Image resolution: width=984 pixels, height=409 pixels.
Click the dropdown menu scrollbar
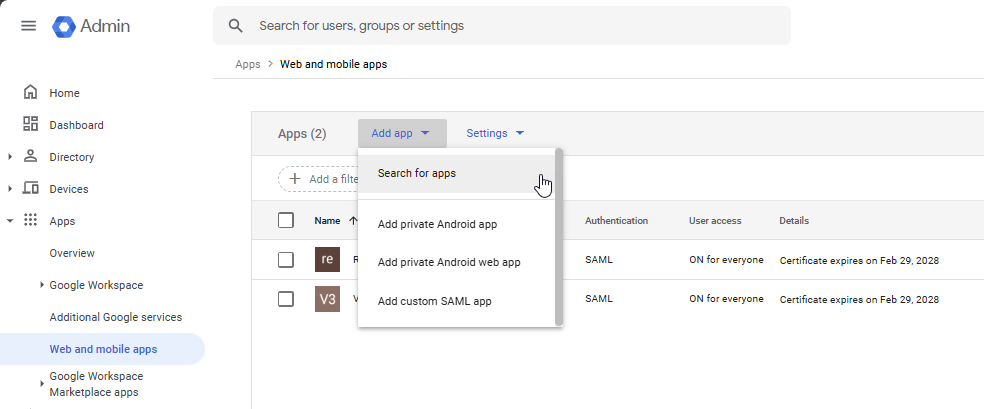point(559,237)
